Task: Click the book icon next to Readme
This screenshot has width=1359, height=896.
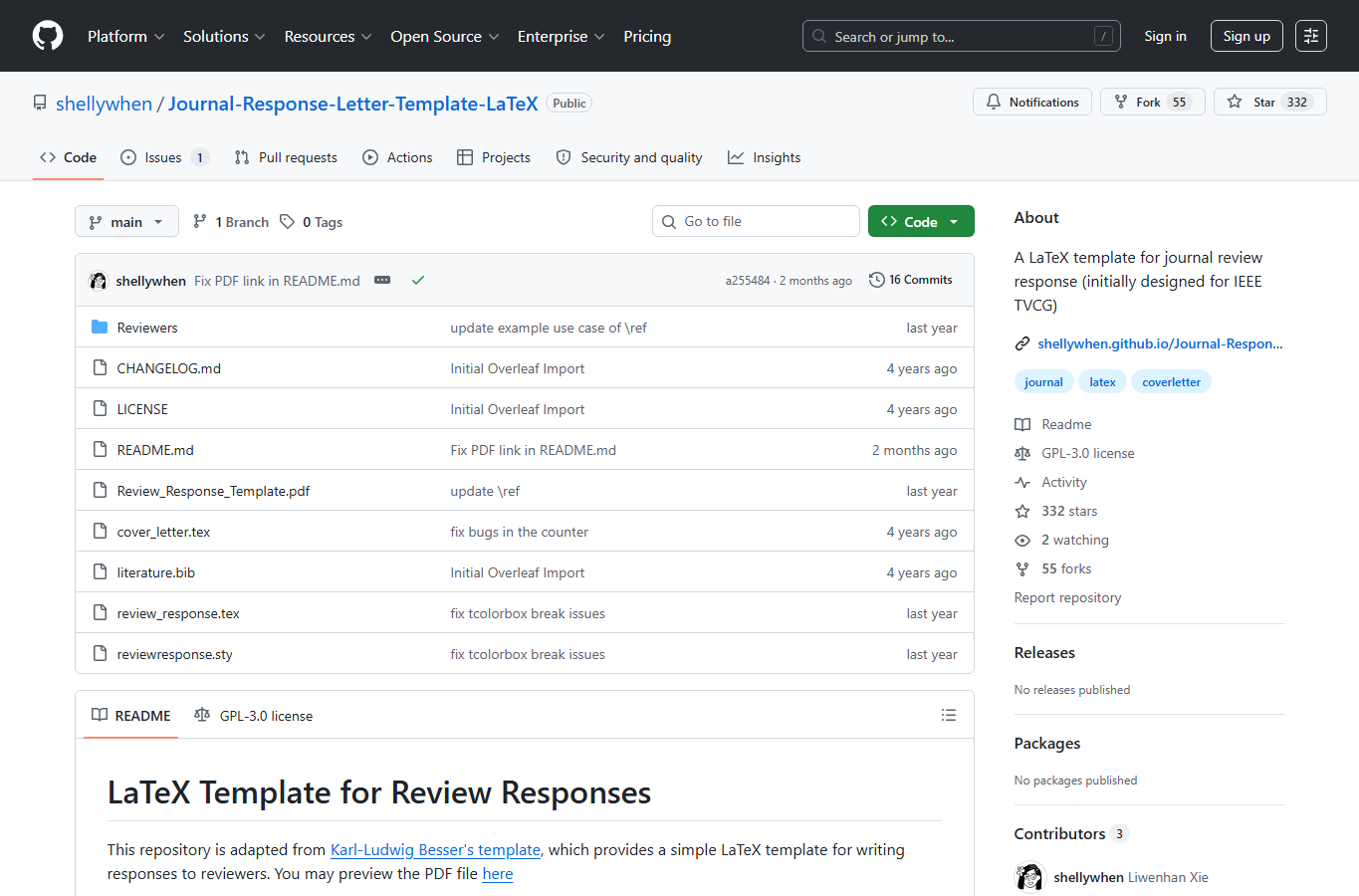Action: 1022,424
